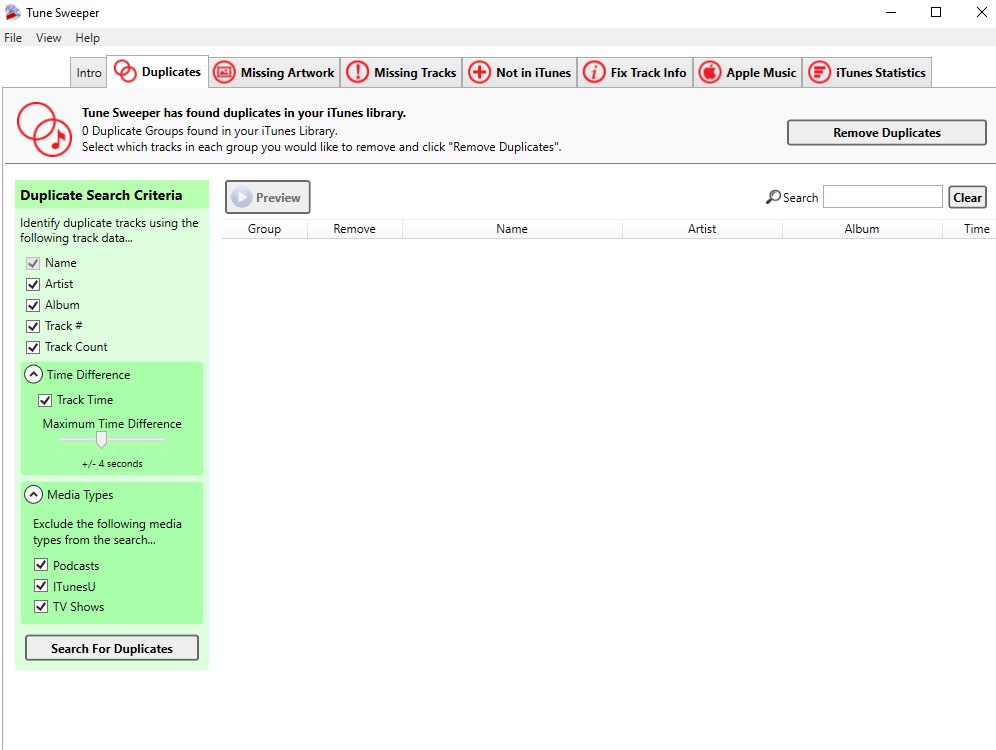Image resolution: width=996 pixels, height=750 pixels.
Task: Click the Tune Sweeper app icon in title bar
Action: [x=12, y=12]
